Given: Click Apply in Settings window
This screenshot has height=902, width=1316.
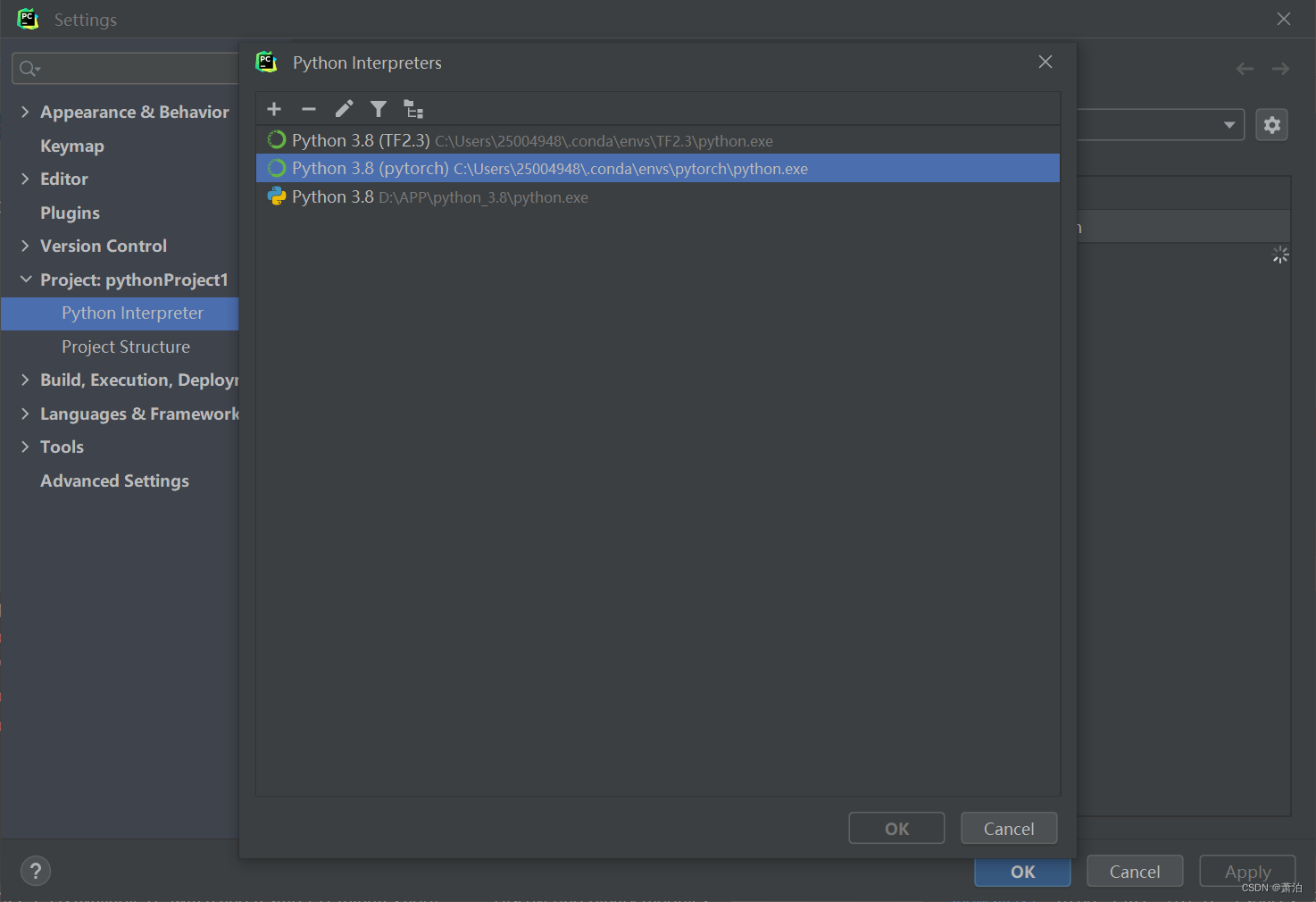Looking at the screenshot, I should click(x=1247, y=871).
